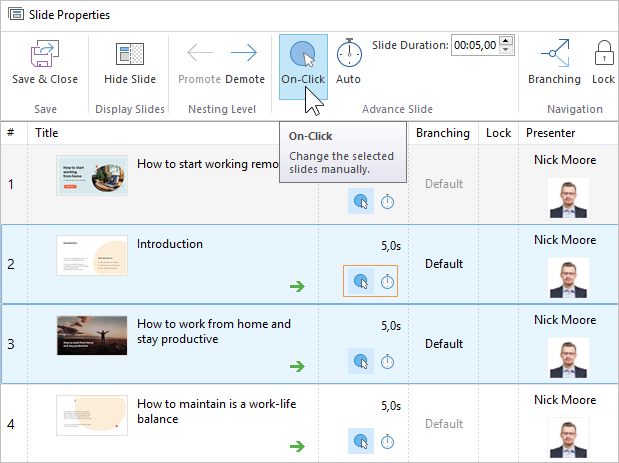Open Branching dropdown for slide 4

pos(444,424)
